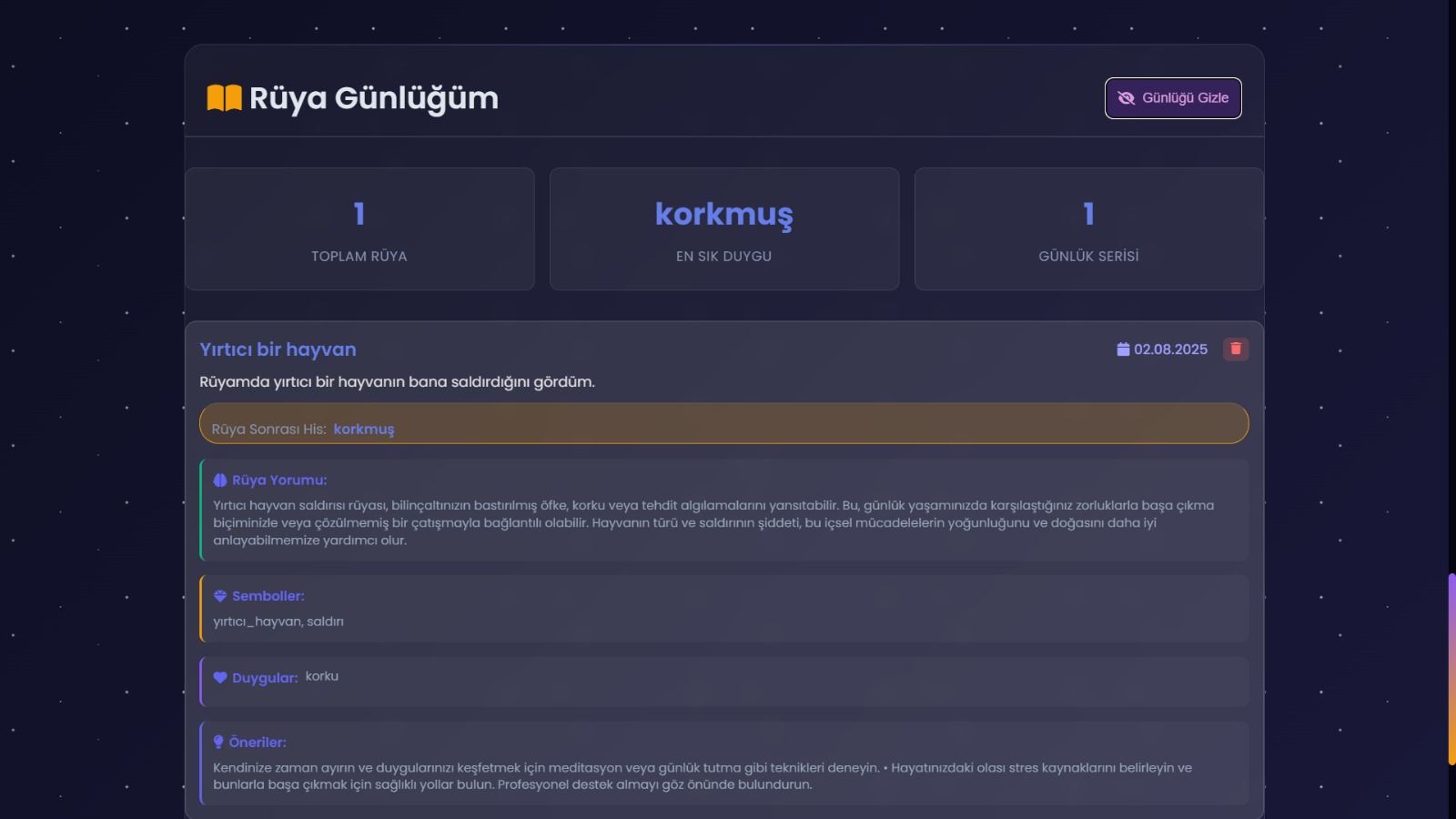Click the gem icon beside Semboller
This screenshot has width=1456, height=819.
220,596
